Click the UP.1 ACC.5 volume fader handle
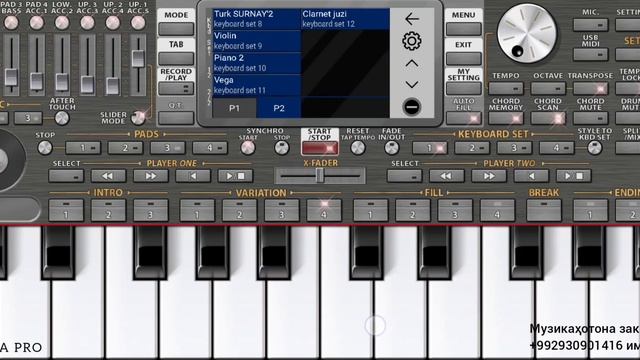The image size is (640, 360). tap(138, 58)
